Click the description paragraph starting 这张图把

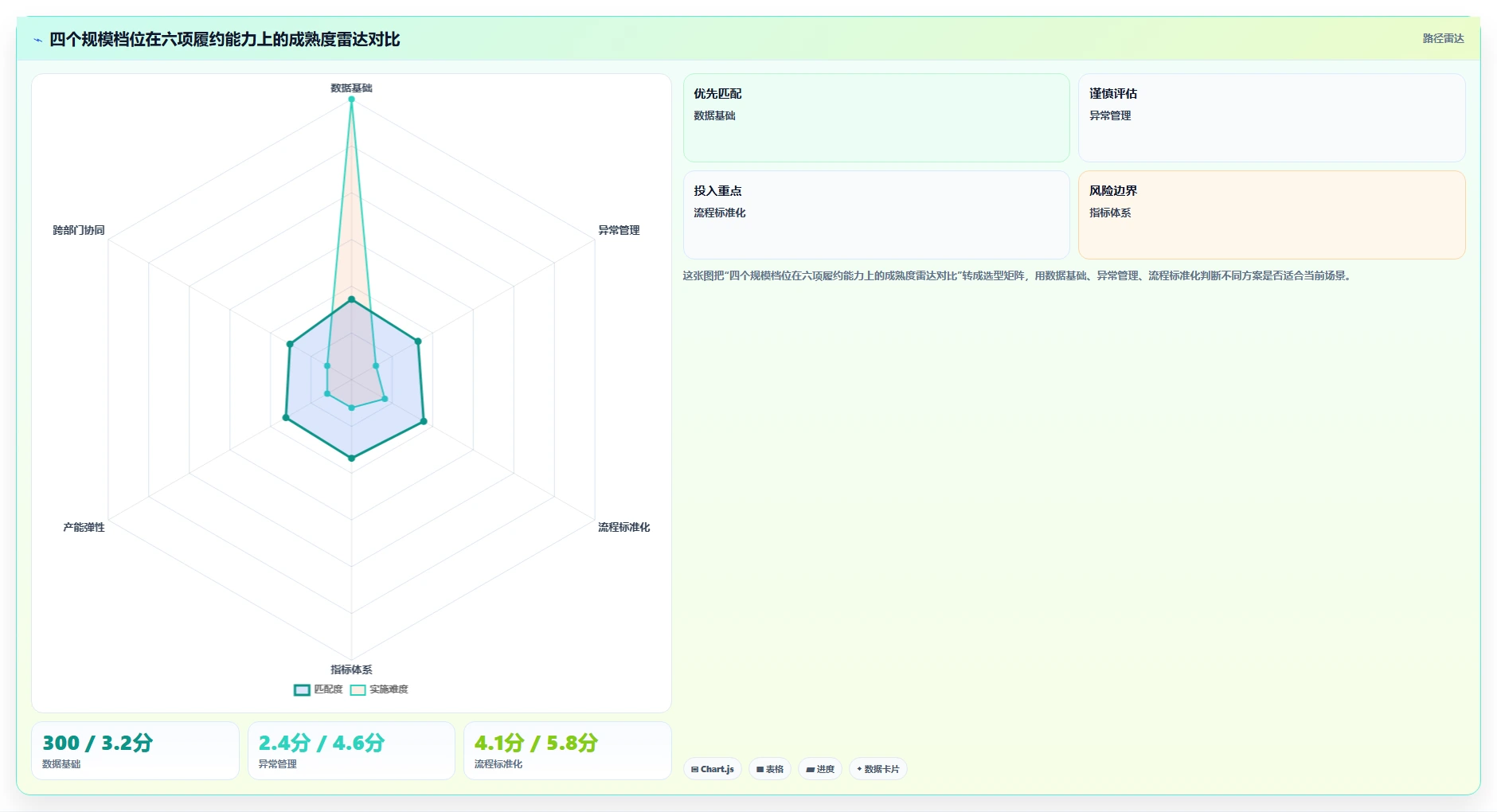point(1018,275)
